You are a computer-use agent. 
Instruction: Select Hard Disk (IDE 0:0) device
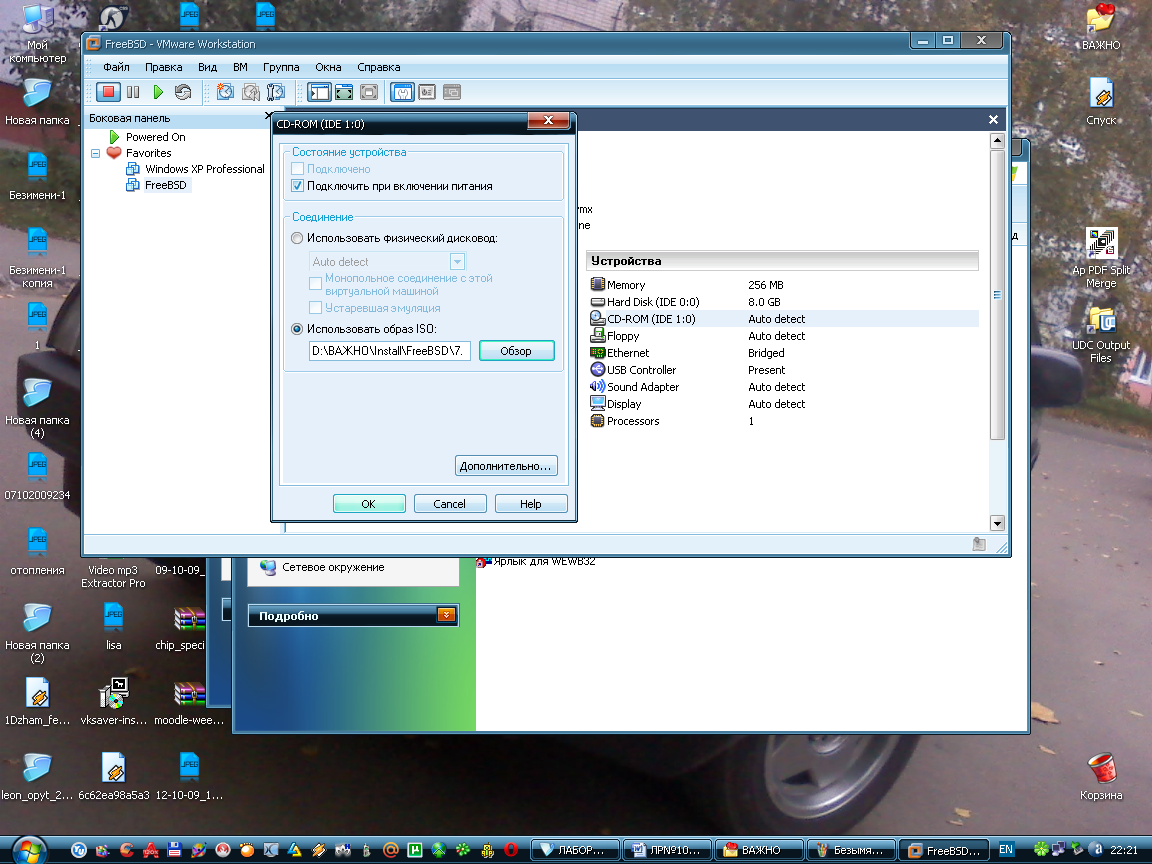coord(782,302)
